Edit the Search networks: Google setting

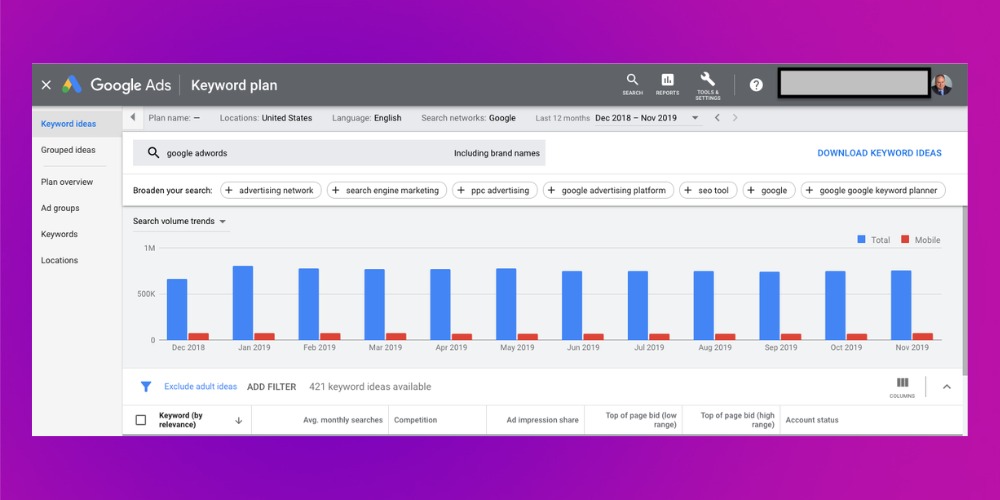pyautogui.click(x=468, y=118)
